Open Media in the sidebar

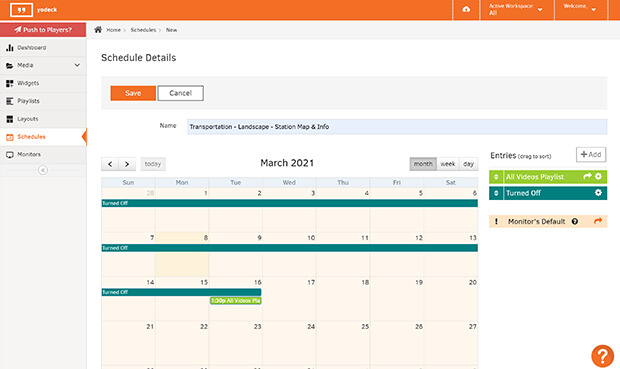tap(43, 65)
